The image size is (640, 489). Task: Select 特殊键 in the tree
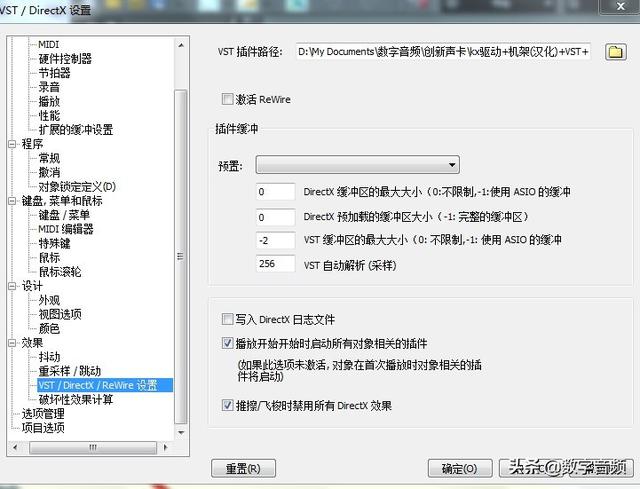(54, 243)
